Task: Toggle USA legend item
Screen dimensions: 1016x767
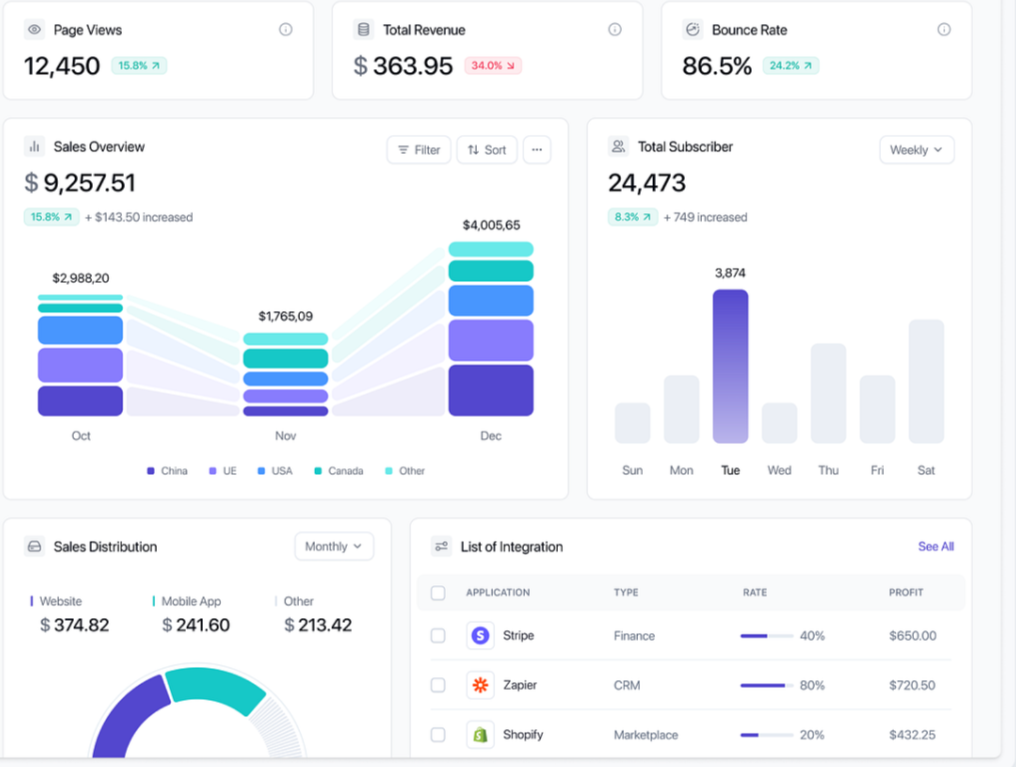Action: pos(275,471)
